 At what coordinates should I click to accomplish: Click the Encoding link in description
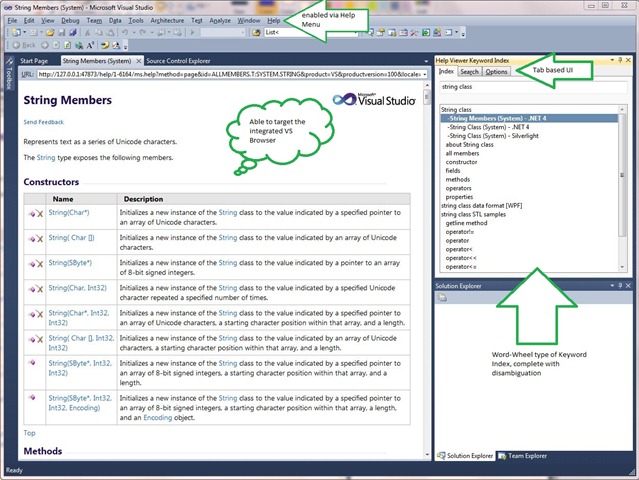pos(158,417)
